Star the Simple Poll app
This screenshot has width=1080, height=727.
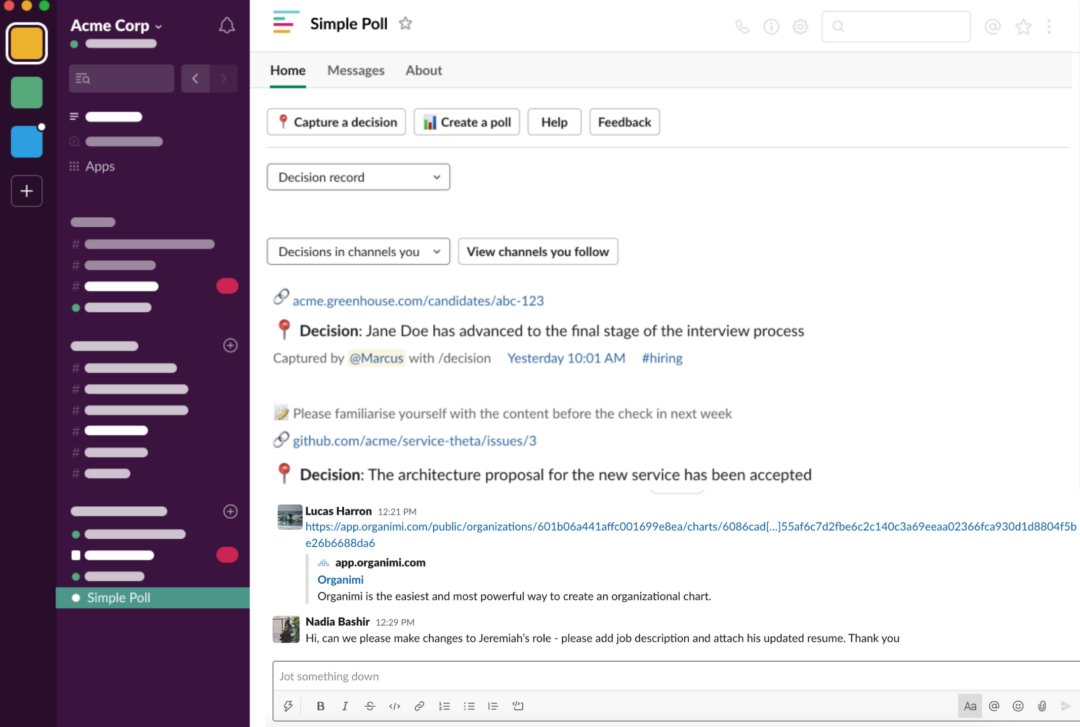[405, 22]
